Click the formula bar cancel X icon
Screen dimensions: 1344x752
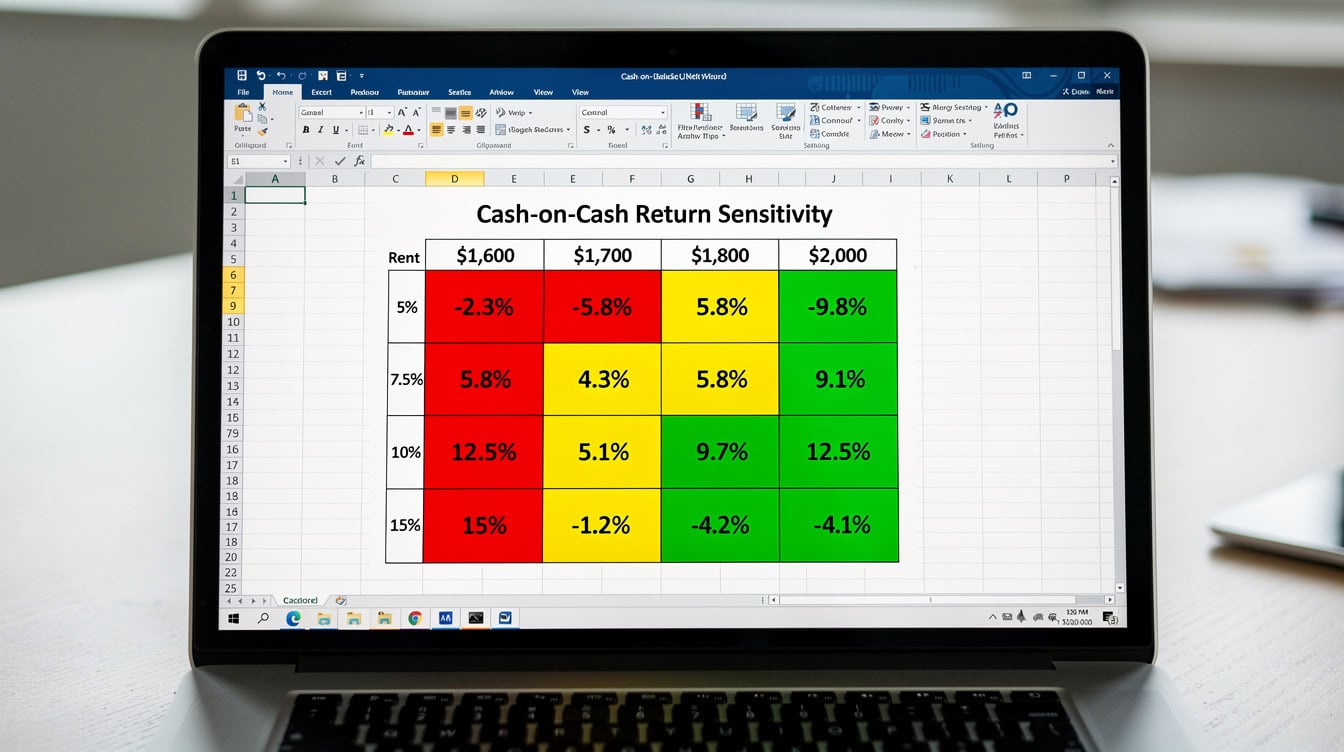[320, 161]
